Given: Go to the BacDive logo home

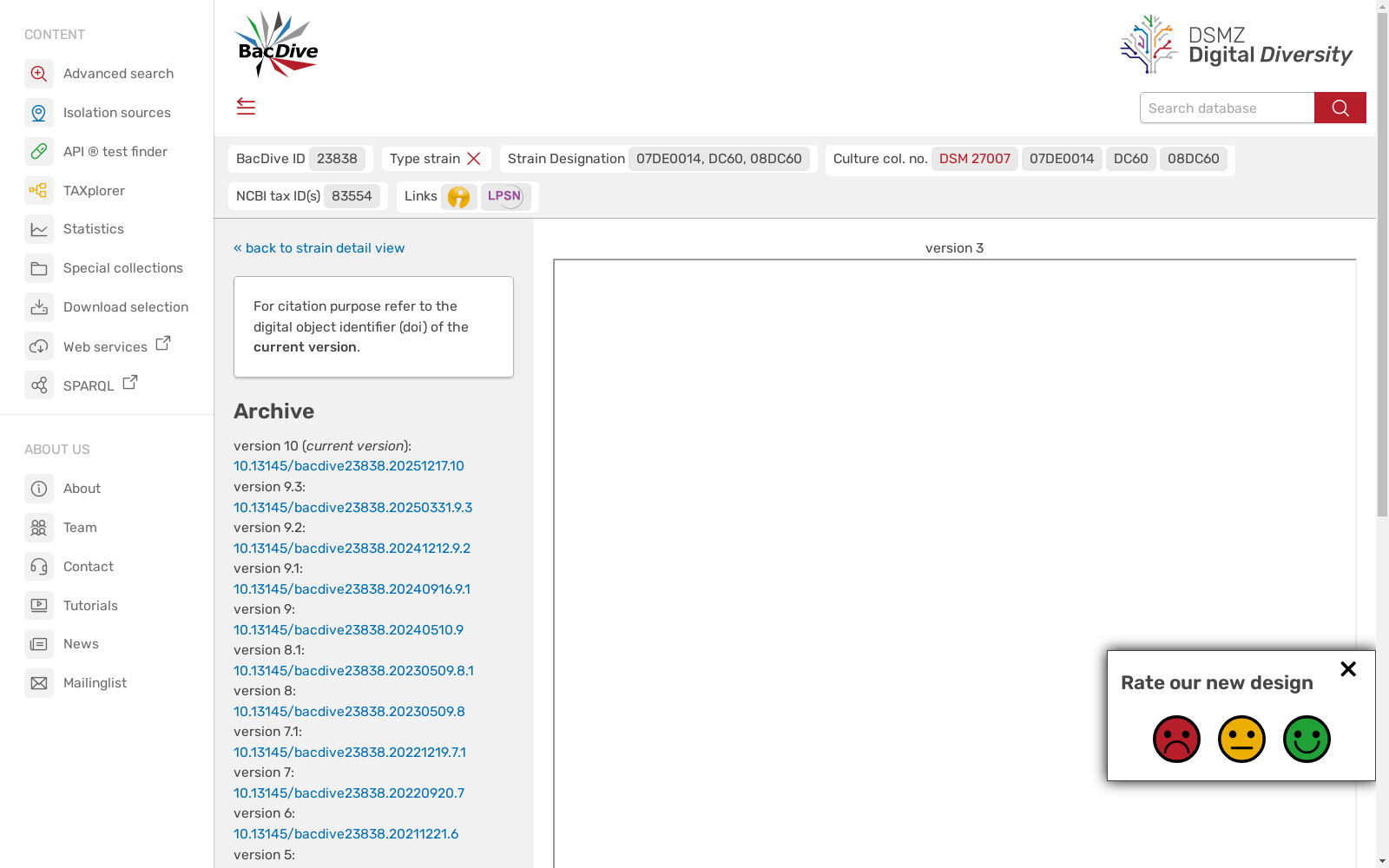Looking at the screenshot, I should click(x=277, y=44).
